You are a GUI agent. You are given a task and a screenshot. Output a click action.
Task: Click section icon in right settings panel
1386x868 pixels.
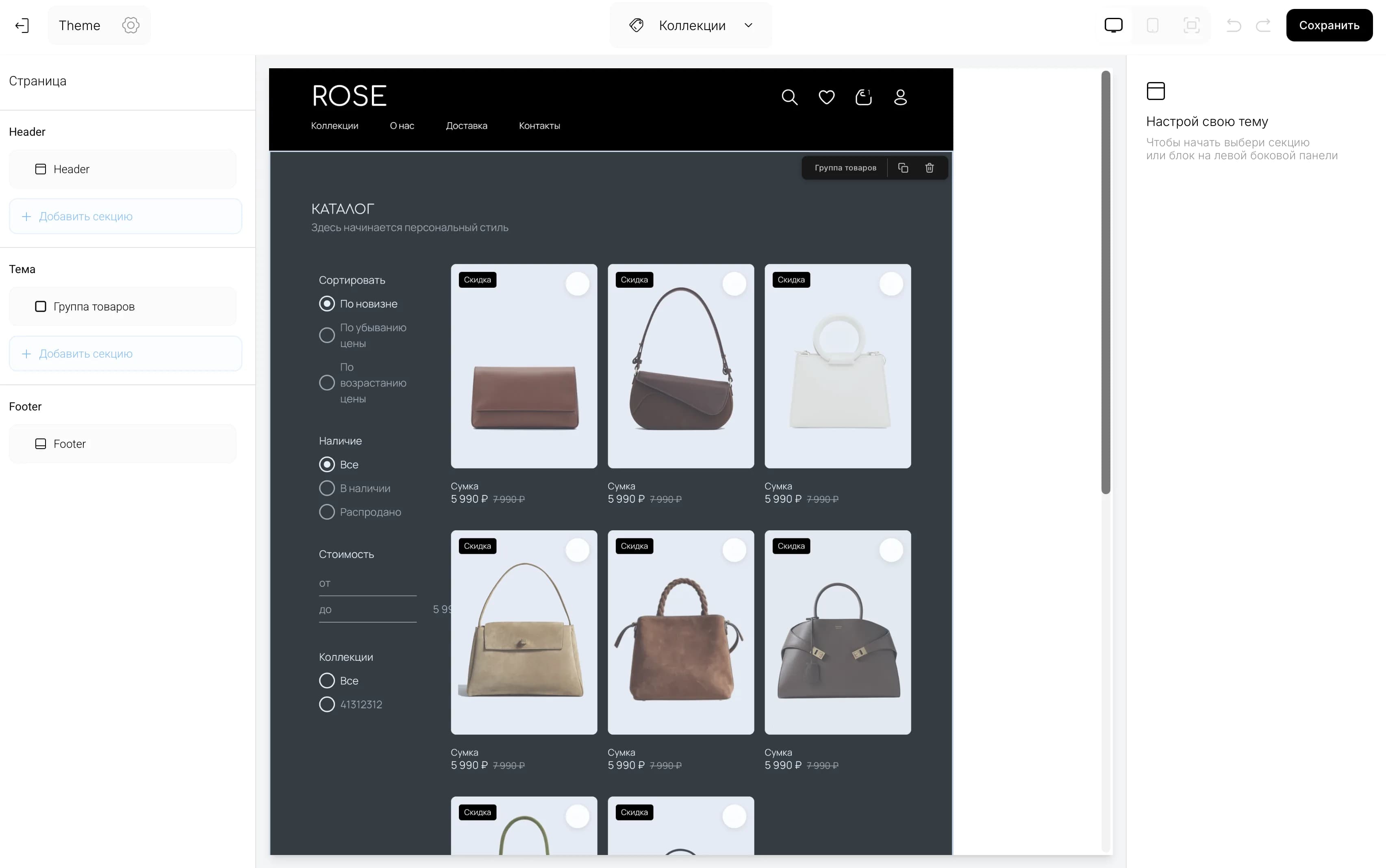1155,91
